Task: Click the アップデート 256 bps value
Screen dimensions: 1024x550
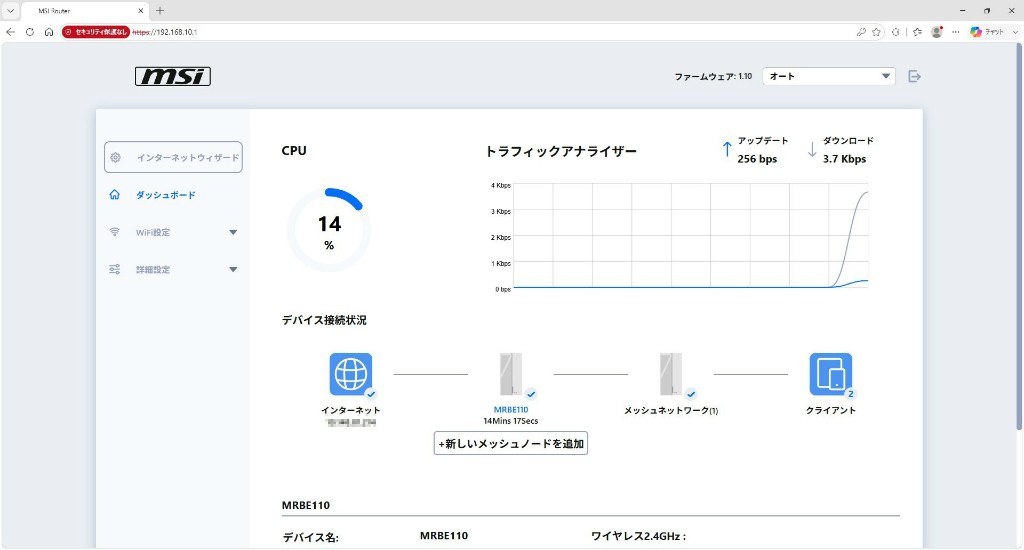Action: click(757, 159)
